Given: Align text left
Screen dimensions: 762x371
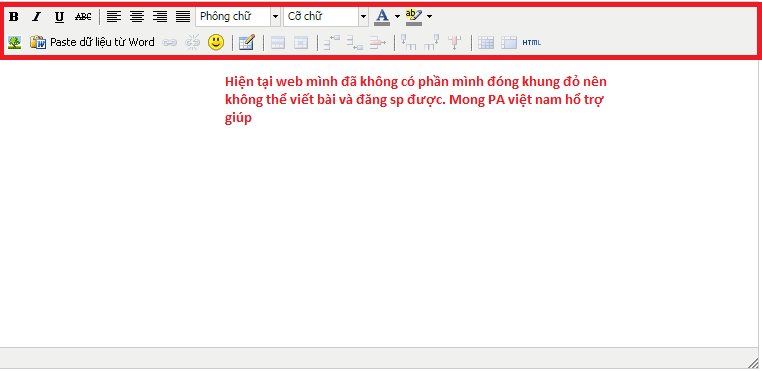Looking at the screenshot, I should point(114,17).
